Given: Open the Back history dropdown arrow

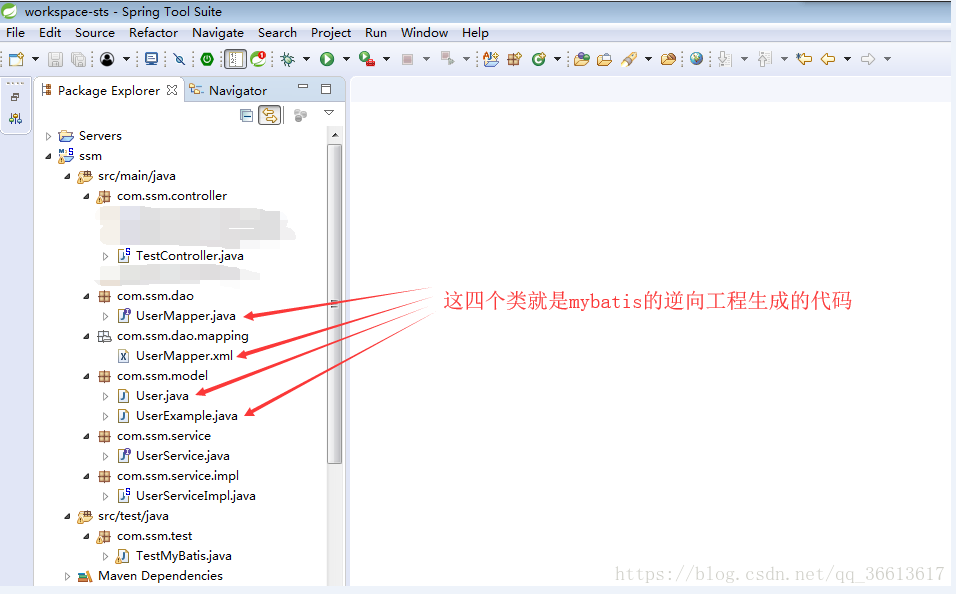Looking at the screenshot, I should click(847, 59).
